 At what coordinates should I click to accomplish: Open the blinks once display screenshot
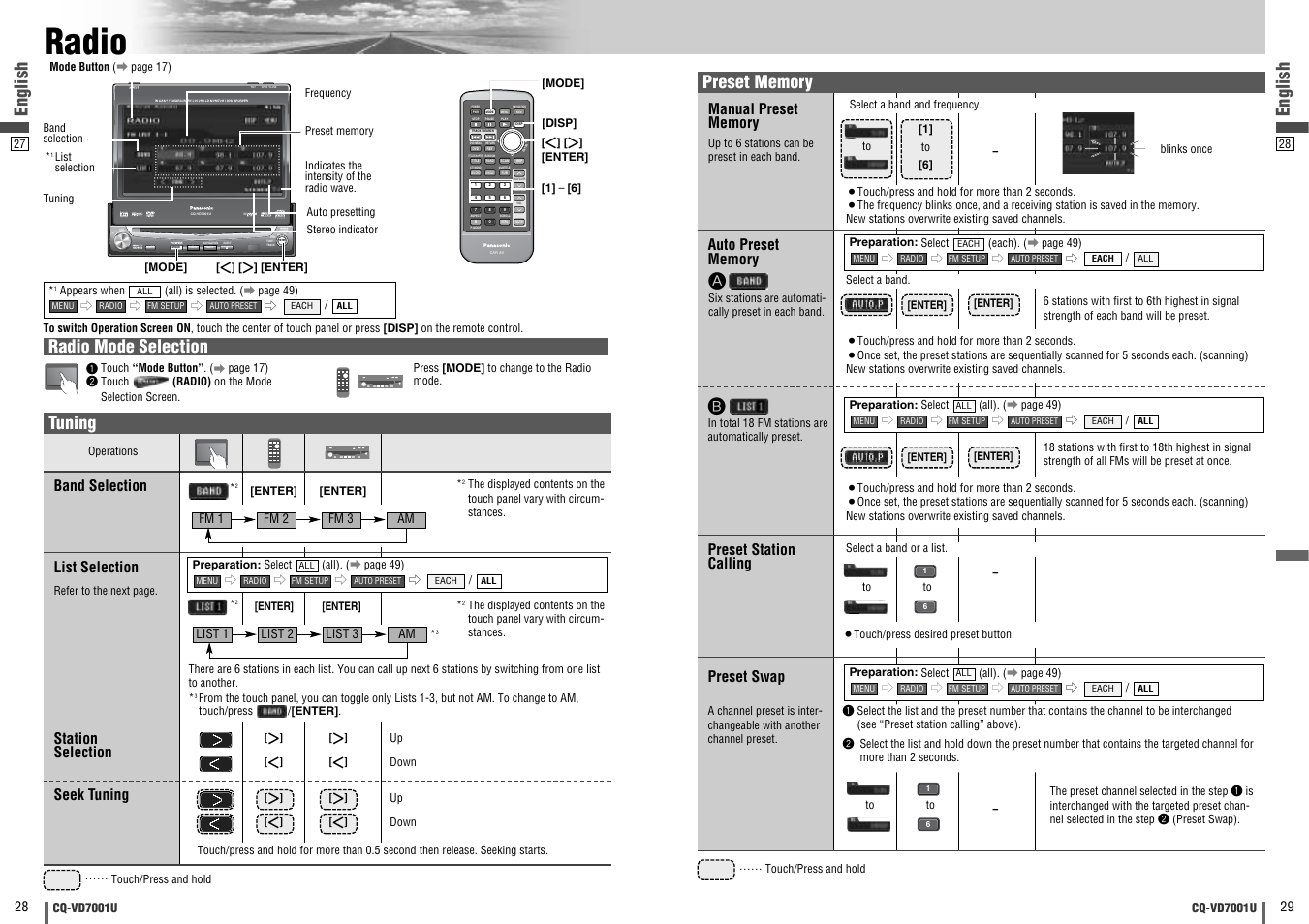pyautogui.click(x=1098, y=143)
